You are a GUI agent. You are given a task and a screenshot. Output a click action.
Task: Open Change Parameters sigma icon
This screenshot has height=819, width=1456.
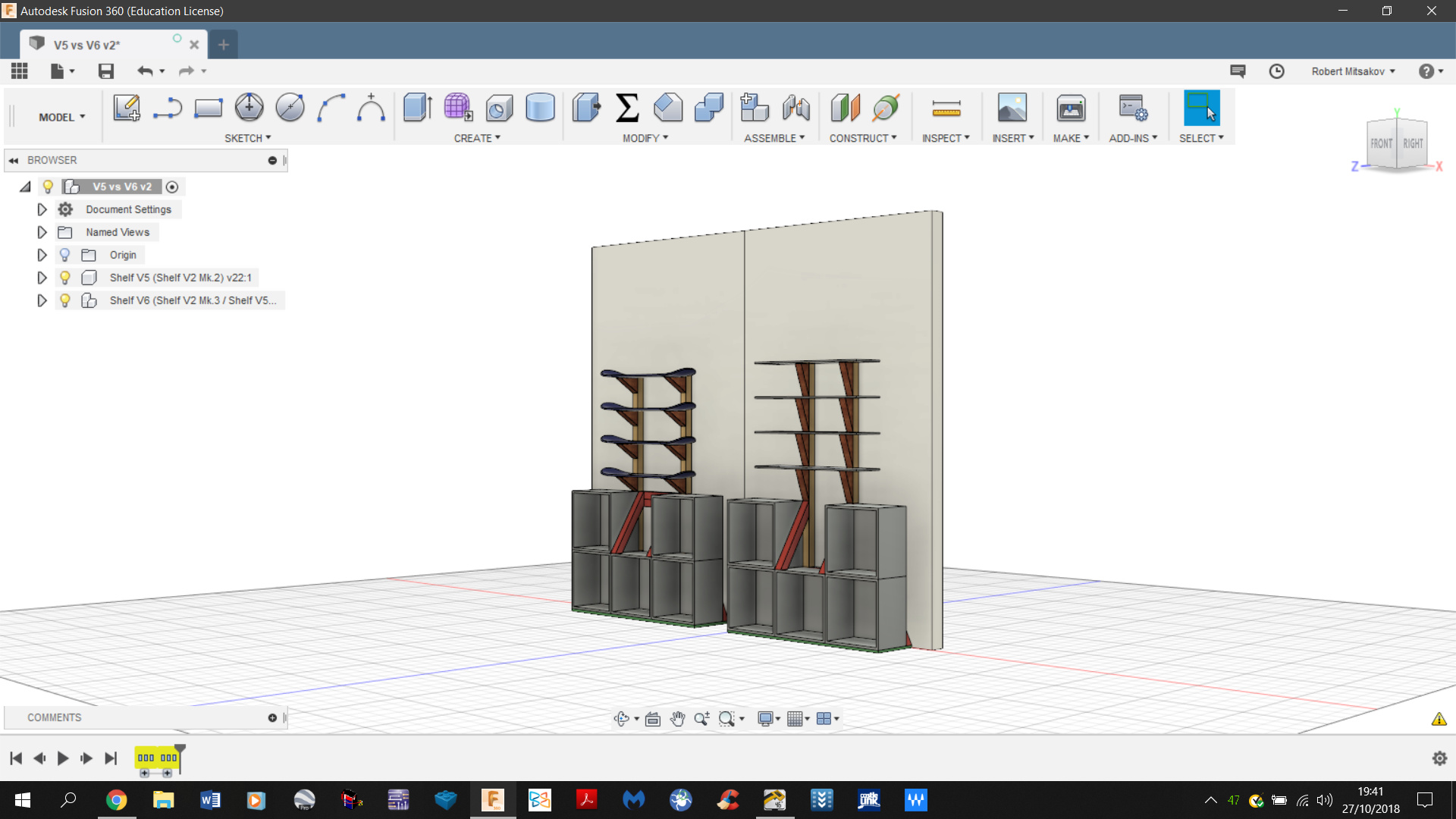(627, 108)
